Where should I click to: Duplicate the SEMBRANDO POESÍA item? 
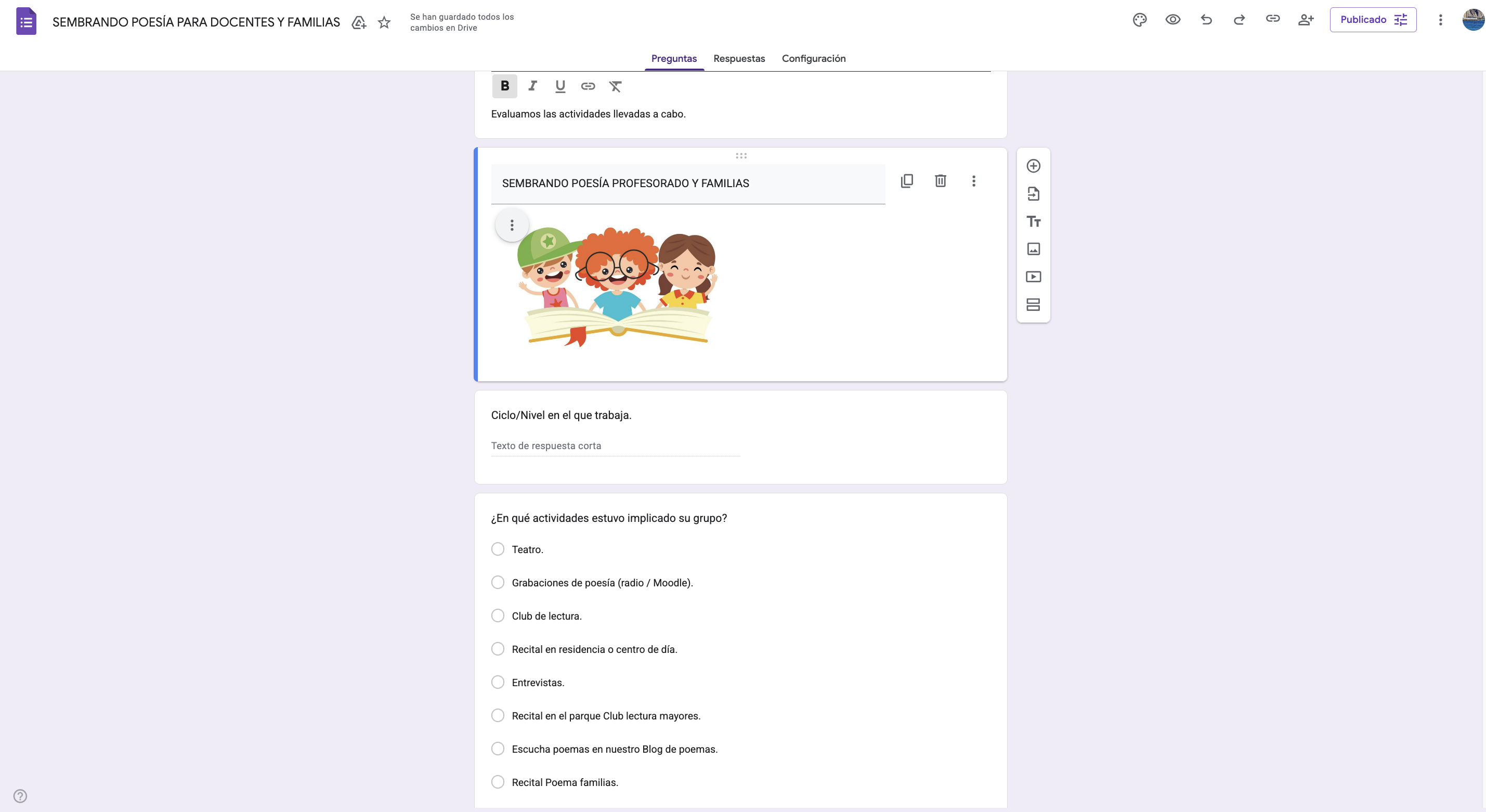click(x=907, y=181)
